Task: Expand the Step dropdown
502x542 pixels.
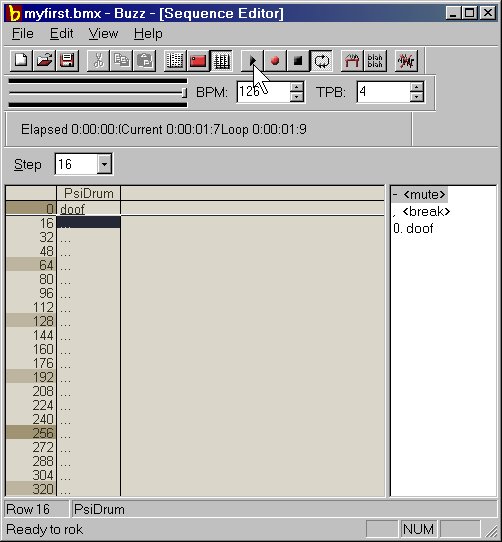Action: pyautogui.click(x=104, y=164)
